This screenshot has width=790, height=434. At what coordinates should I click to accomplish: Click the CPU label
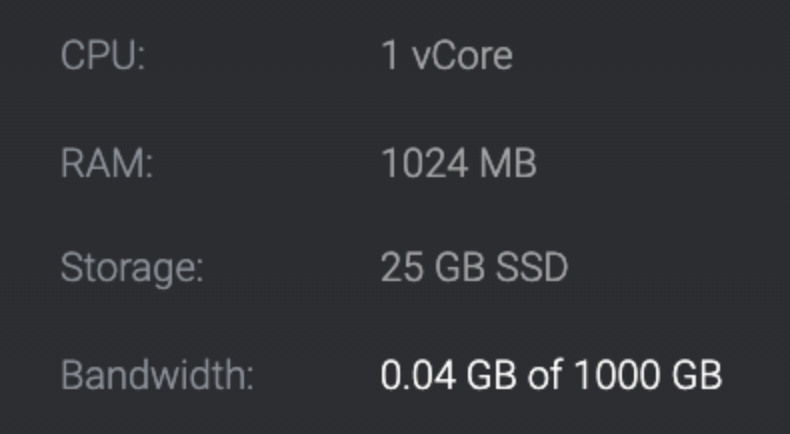tap(103, 55)
